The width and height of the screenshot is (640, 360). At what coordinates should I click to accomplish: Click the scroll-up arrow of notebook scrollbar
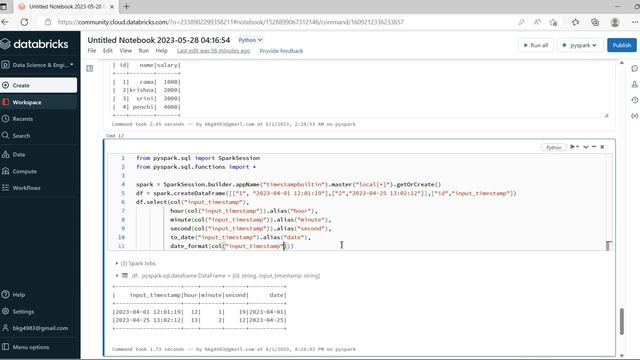tap(622, 63)
